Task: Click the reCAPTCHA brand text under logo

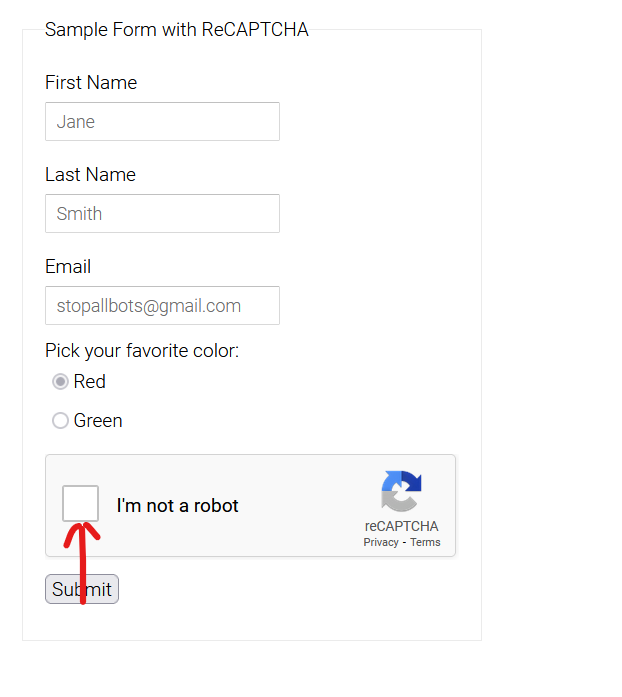Action: click(x=401, y=526)
